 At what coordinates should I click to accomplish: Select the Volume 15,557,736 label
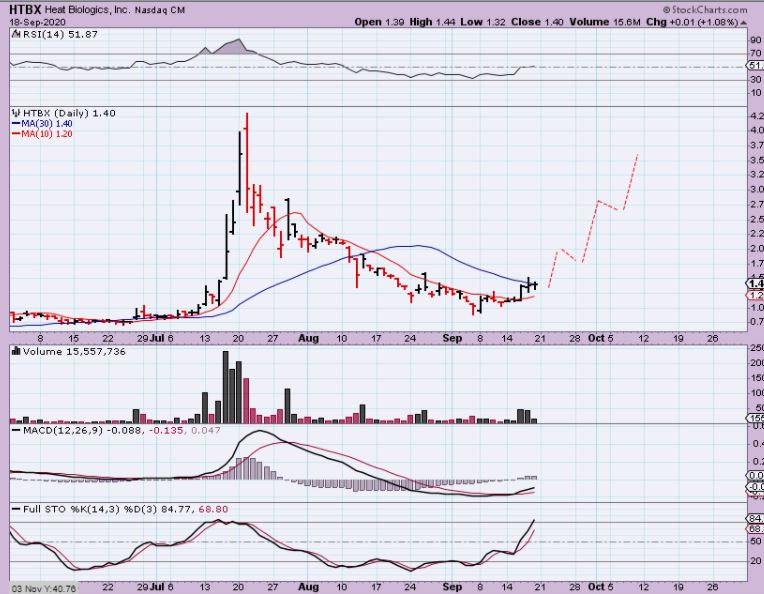coord(74,351)
